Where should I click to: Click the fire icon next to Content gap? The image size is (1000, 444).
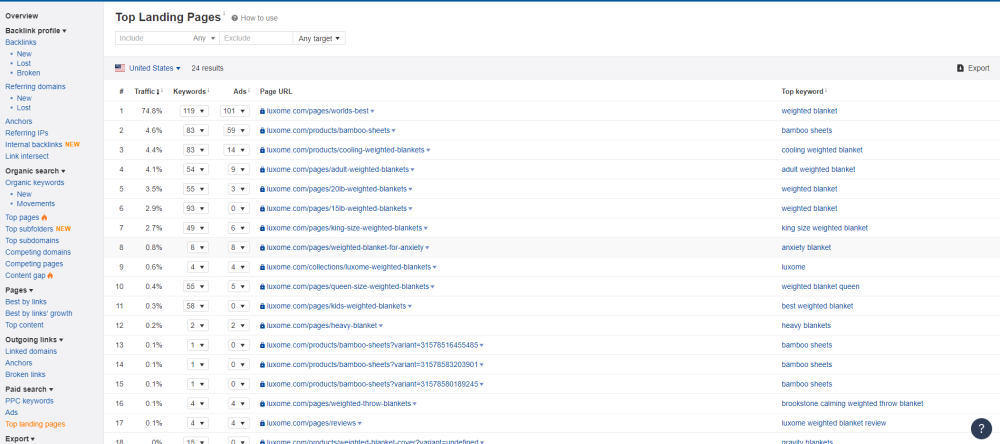click(x=50, y=275)
